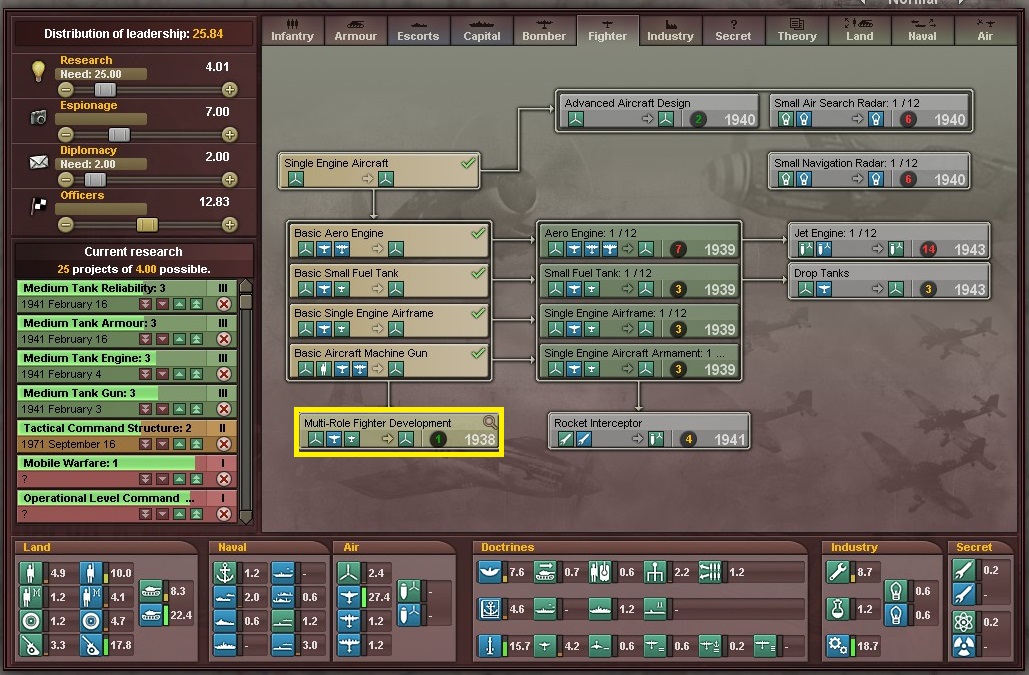
Task: Select the Drop Tanks technology
Action: pyautogui.click(x=889, y=281)
